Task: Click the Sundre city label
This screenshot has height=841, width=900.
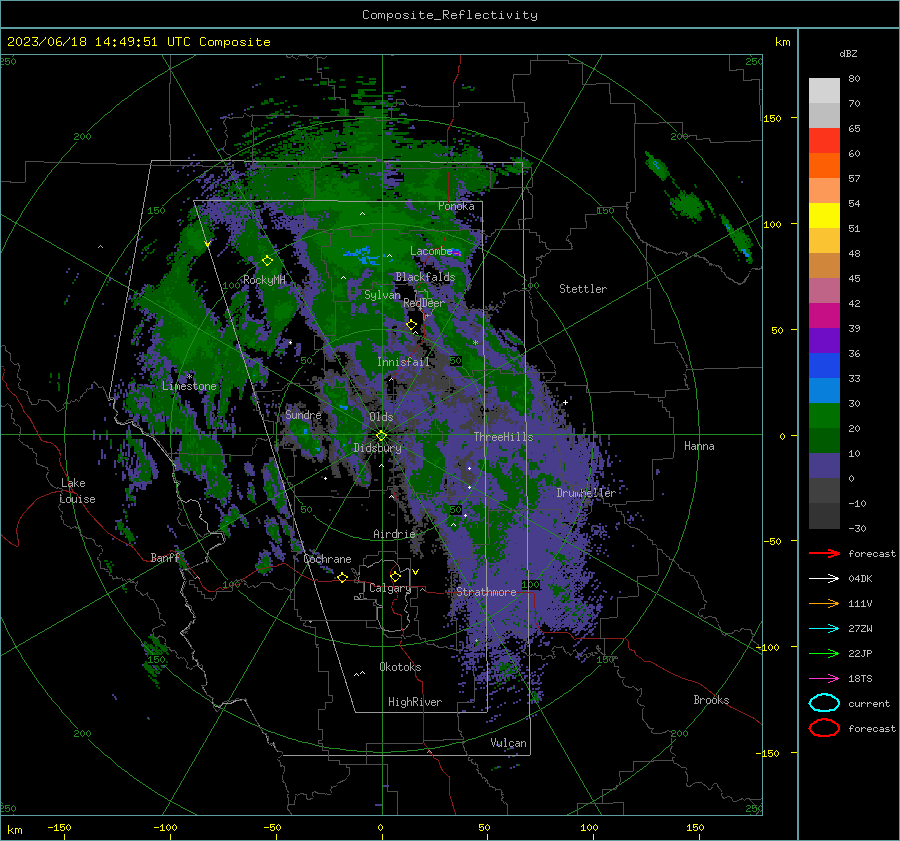Action: [303, 415]
